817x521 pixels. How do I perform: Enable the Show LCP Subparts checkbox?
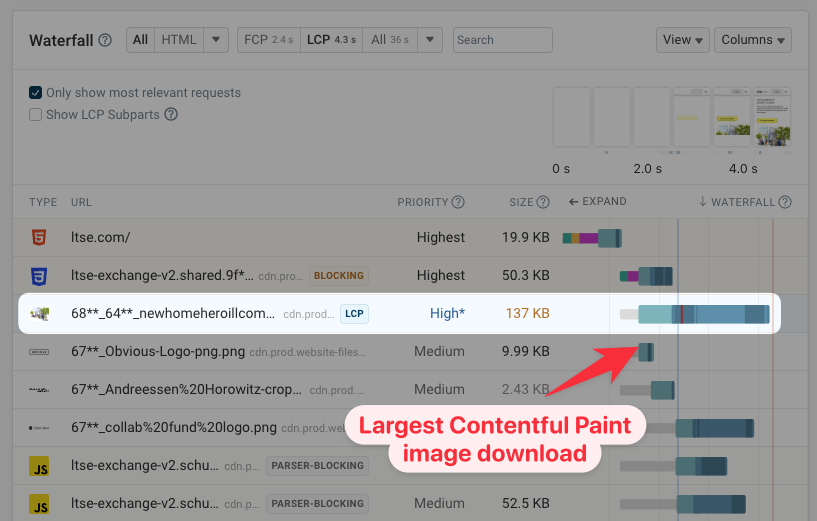(x=35, y=115)
